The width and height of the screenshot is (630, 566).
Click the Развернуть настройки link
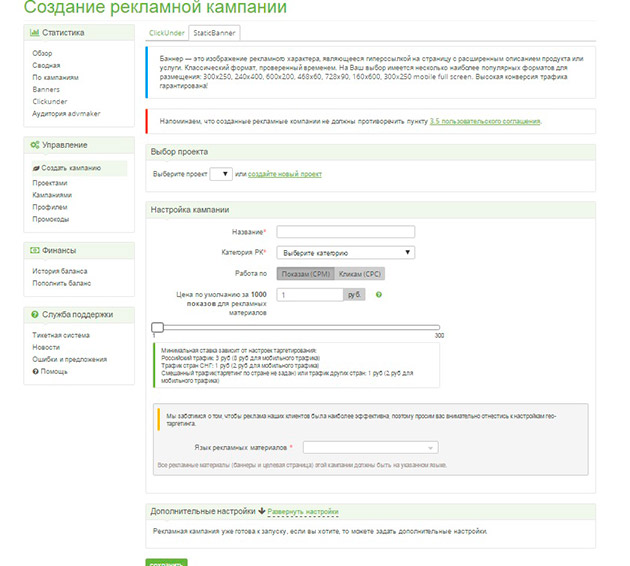(303, 512)
